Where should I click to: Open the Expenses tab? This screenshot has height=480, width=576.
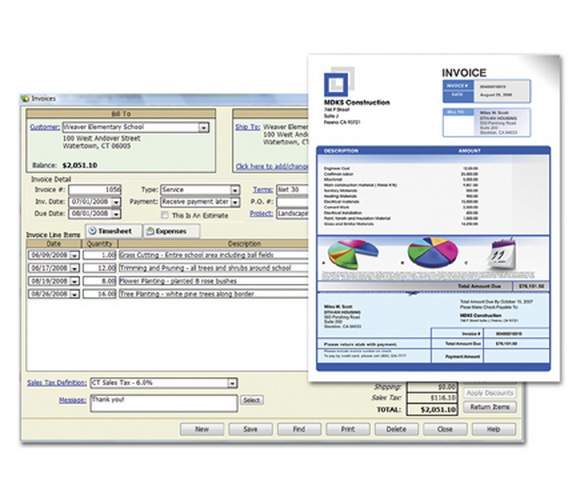171,231
